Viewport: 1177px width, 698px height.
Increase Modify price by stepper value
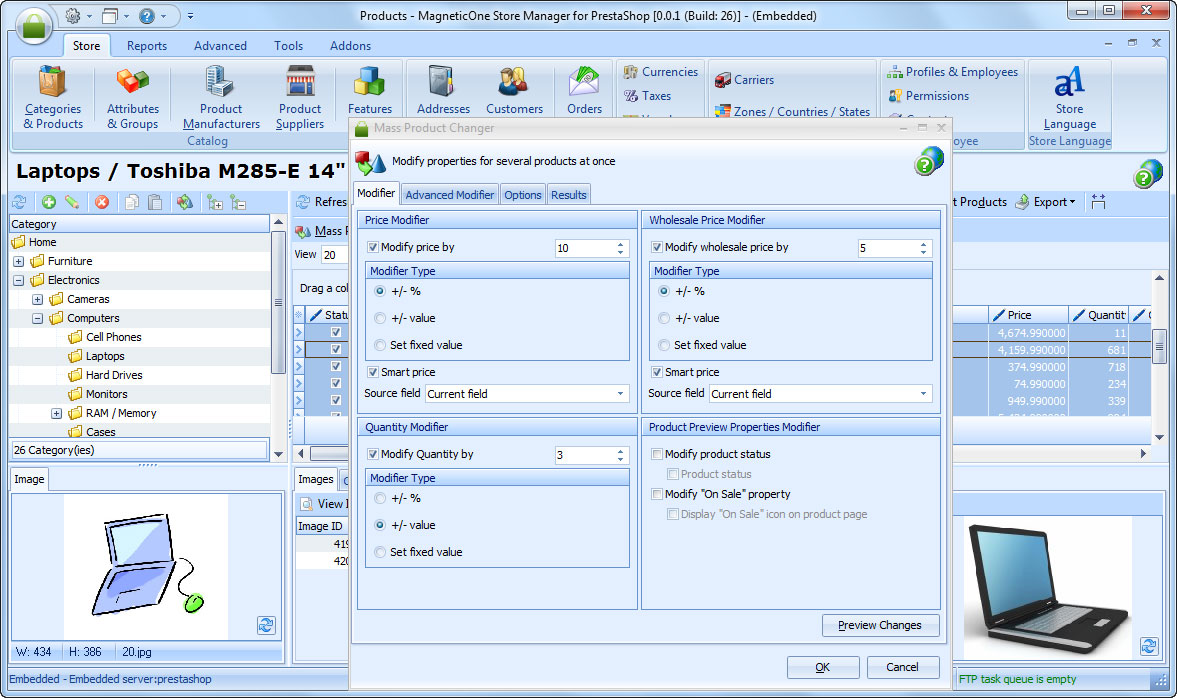pos(620,244)
